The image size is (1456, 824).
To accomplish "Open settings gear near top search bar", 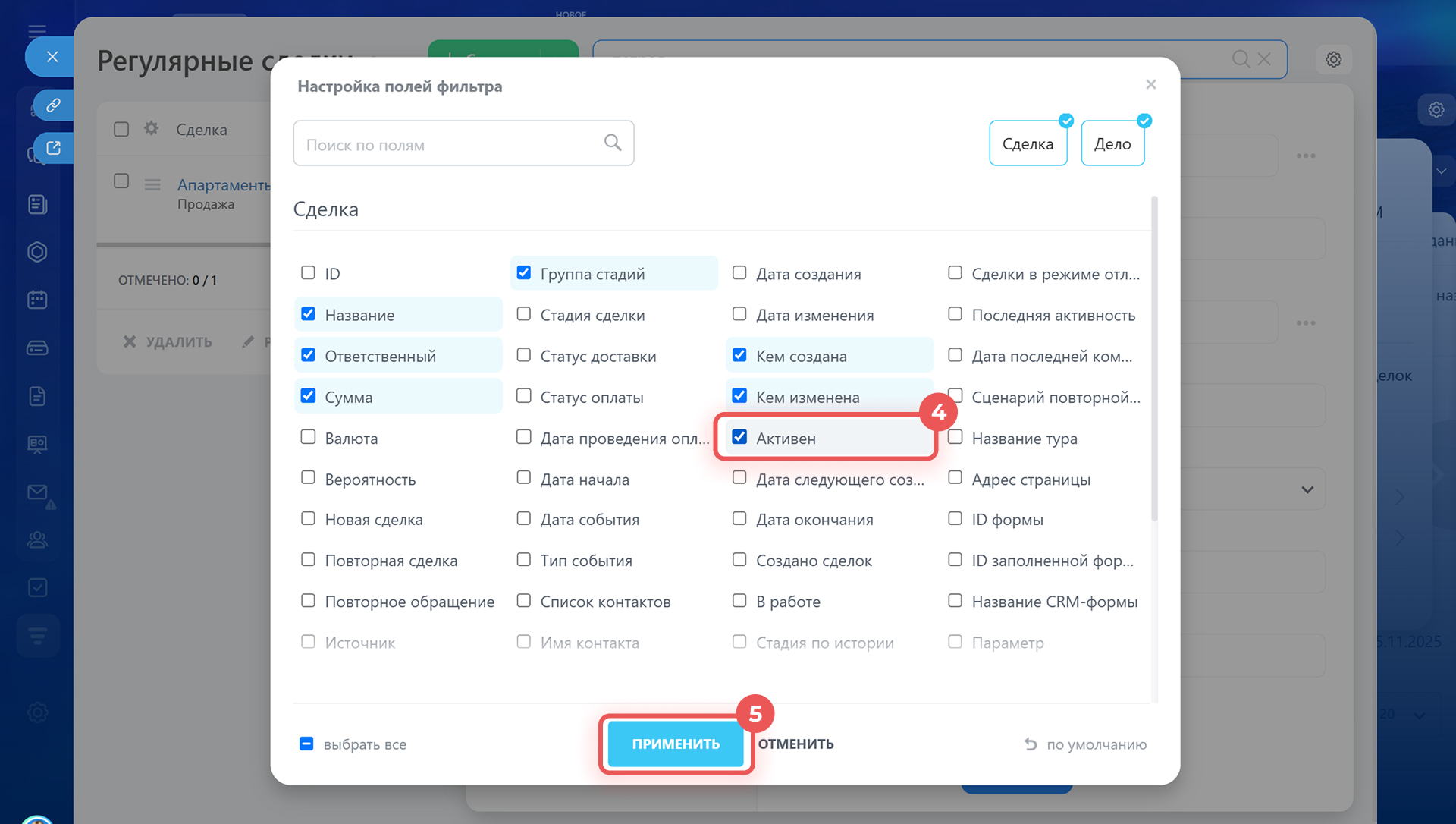I will click(1333, 59).
